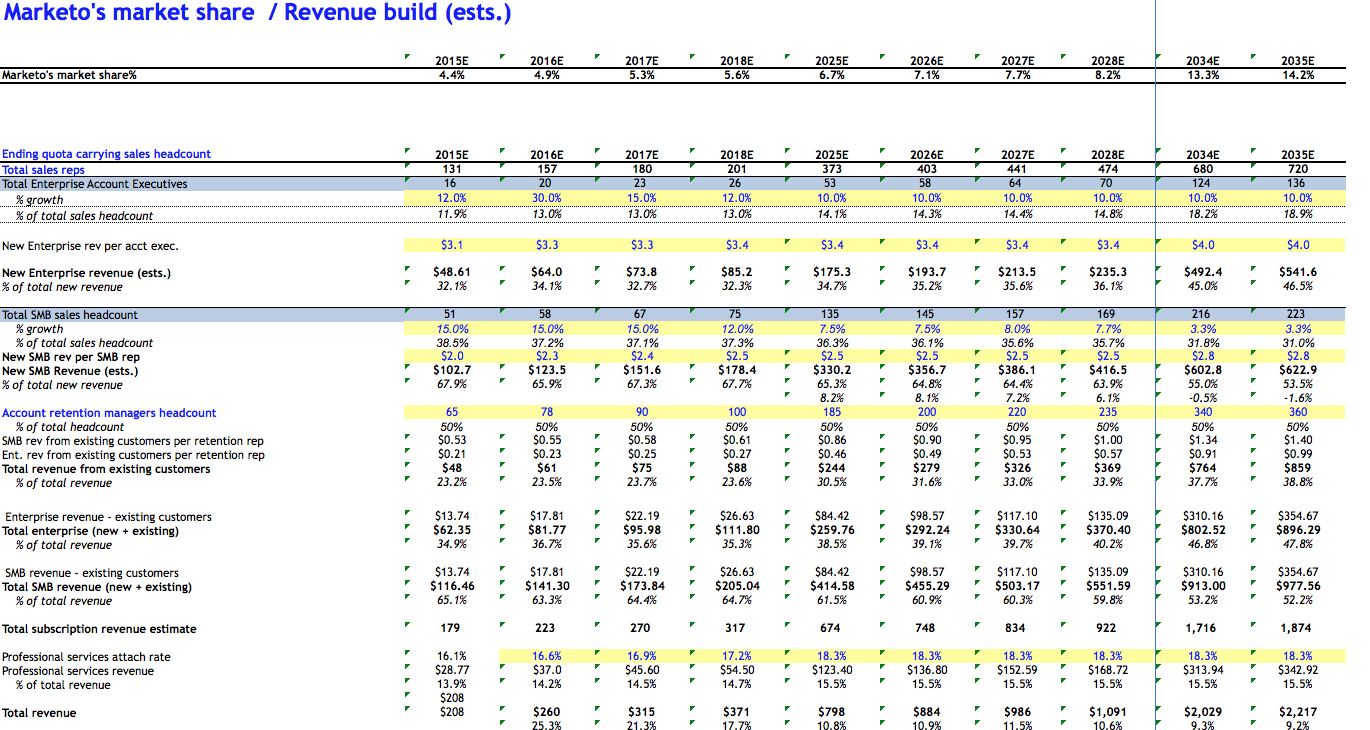Select Total SMB revenue 2034E $913.00
1370x730 pixels.
[1203, 586]
